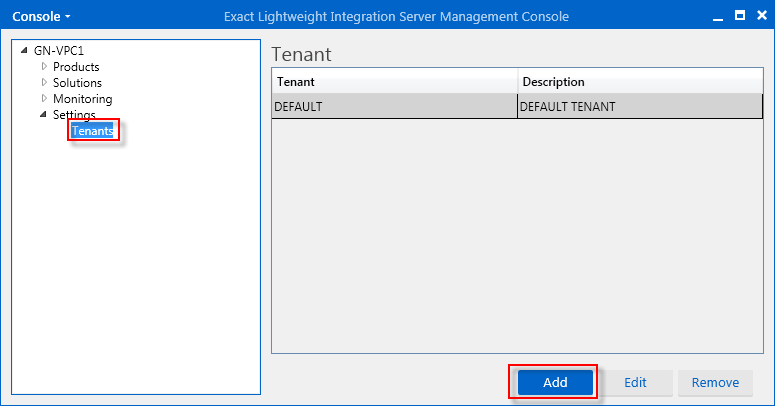Sort by the Description column header
The height and width of the screenshot is (406, 775).
pos(640,82)
